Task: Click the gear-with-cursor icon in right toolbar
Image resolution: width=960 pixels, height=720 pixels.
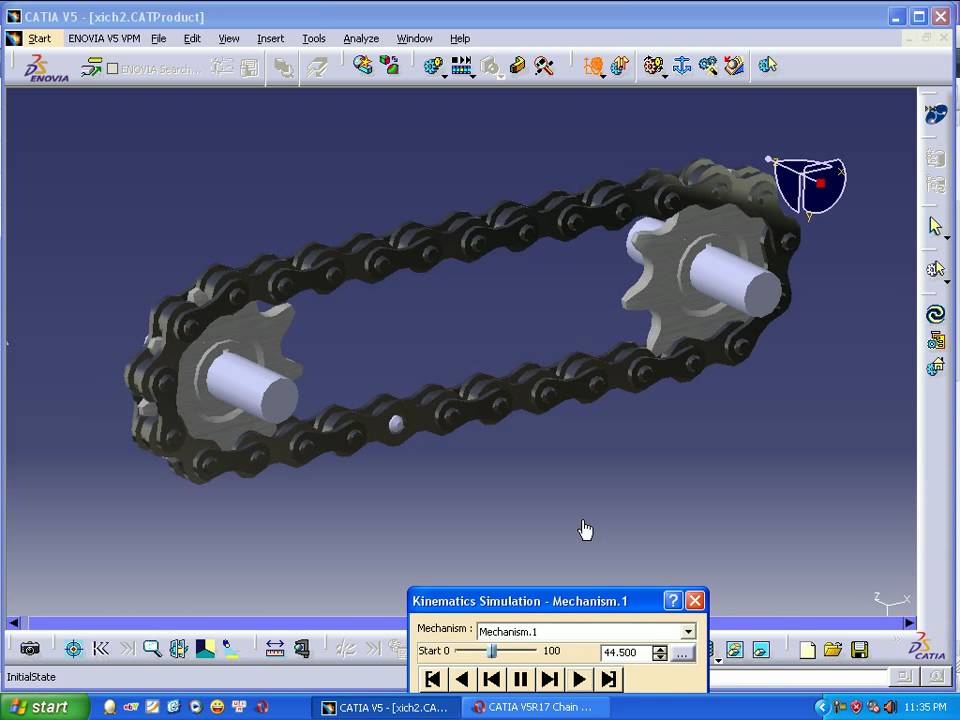Action: (x=936, y=269)
